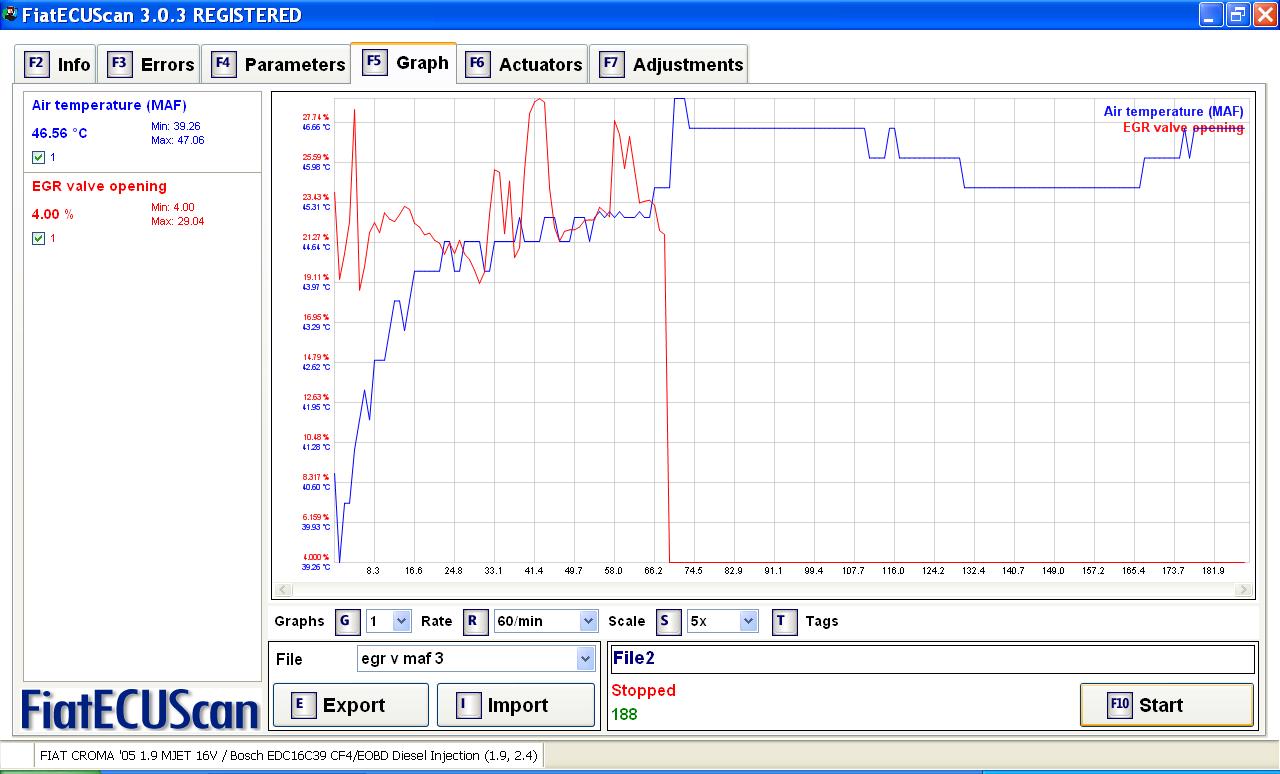The image size is (1280, 774).
Task: Click the Export button
Action: pos(350,705)
